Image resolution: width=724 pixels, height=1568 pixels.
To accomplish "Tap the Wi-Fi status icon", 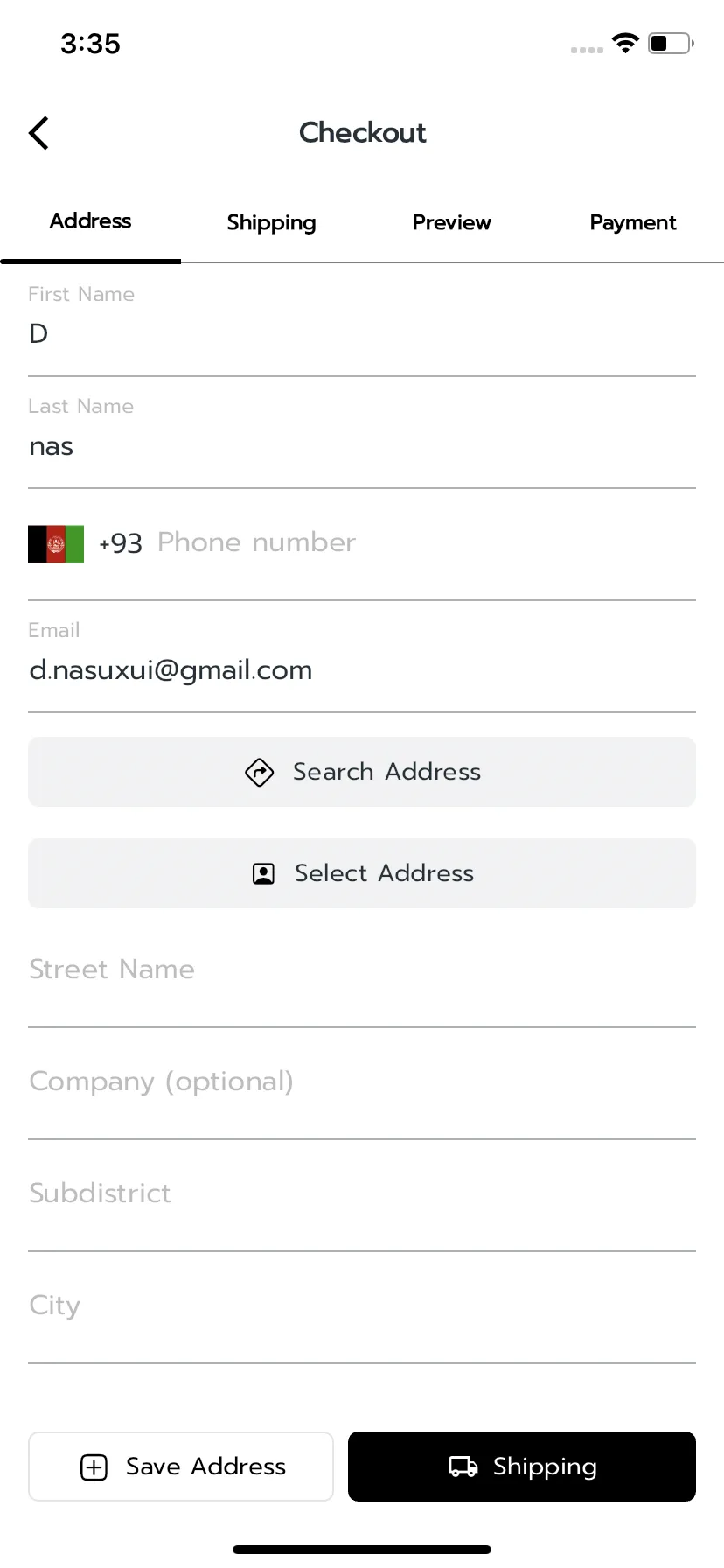I will [x=625, y=43].
